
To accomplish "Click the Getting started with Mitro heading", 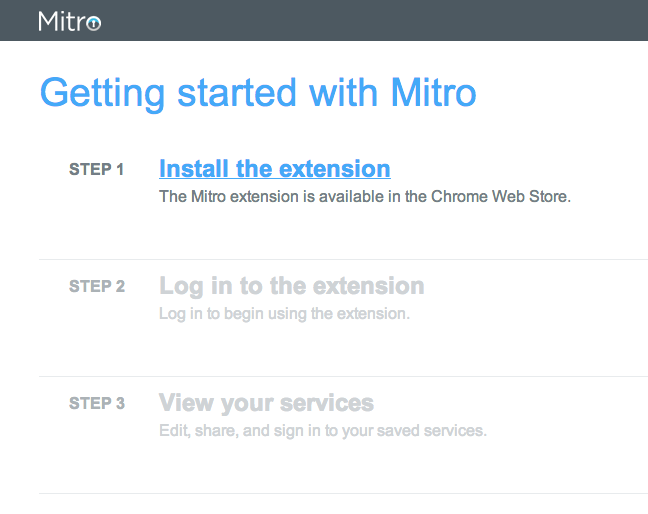I will (x=258, y=93).
